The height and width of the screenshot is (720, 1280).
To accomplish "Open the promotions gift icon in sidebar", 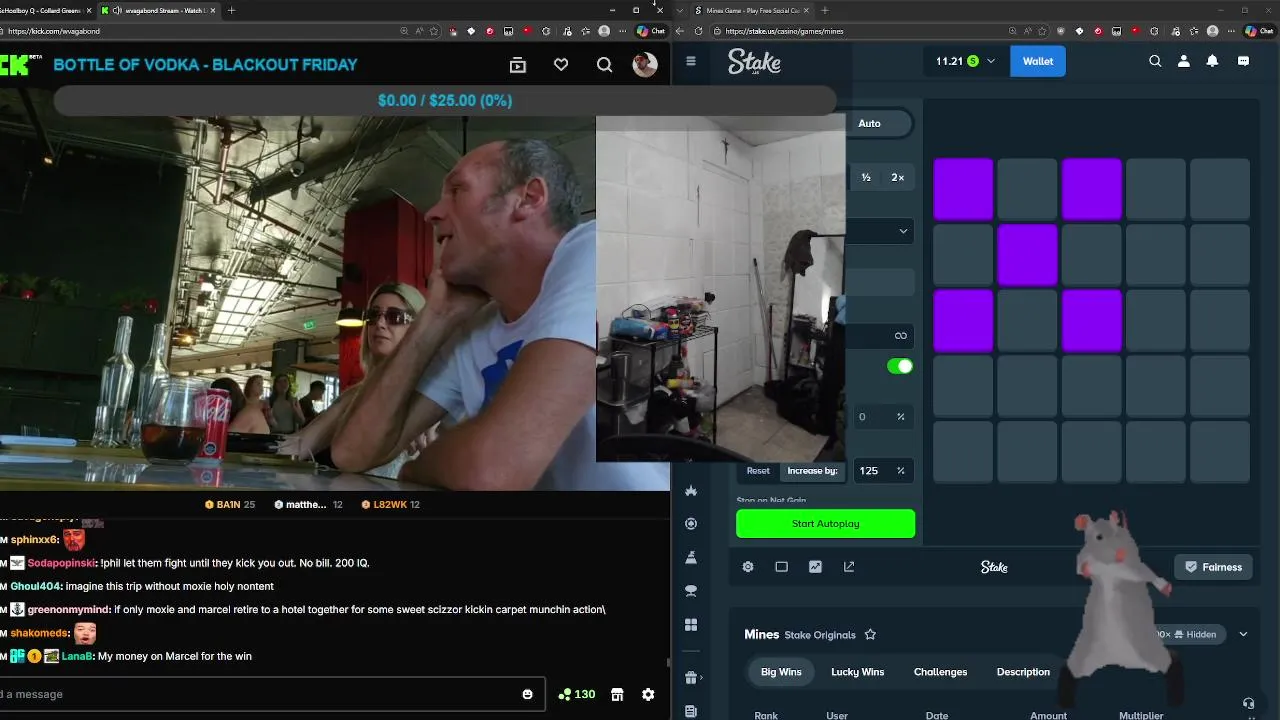I will [690, 678].
